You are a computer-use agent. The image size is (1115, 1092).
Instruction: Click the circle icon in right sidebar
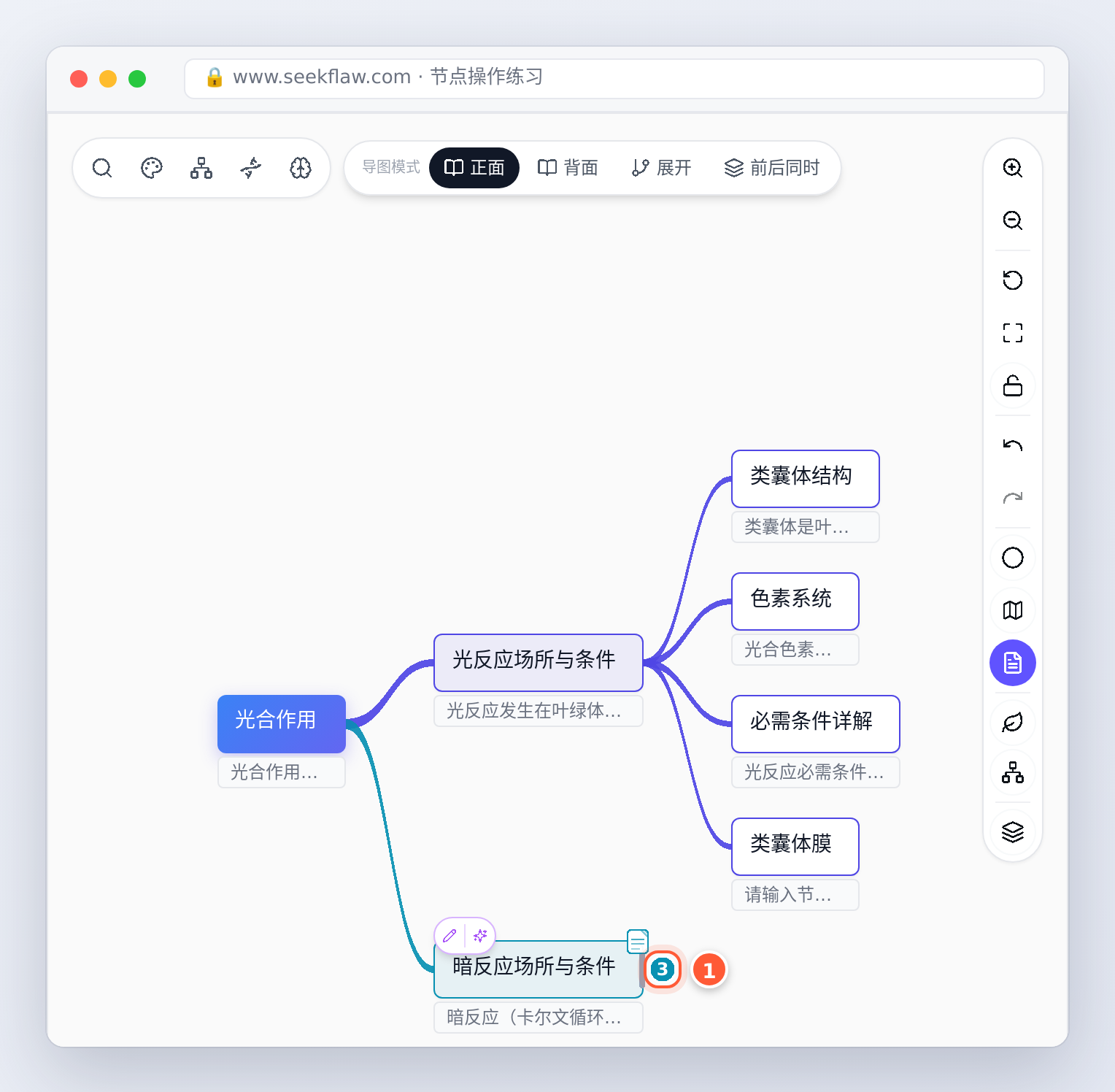tap(1013, 558)
